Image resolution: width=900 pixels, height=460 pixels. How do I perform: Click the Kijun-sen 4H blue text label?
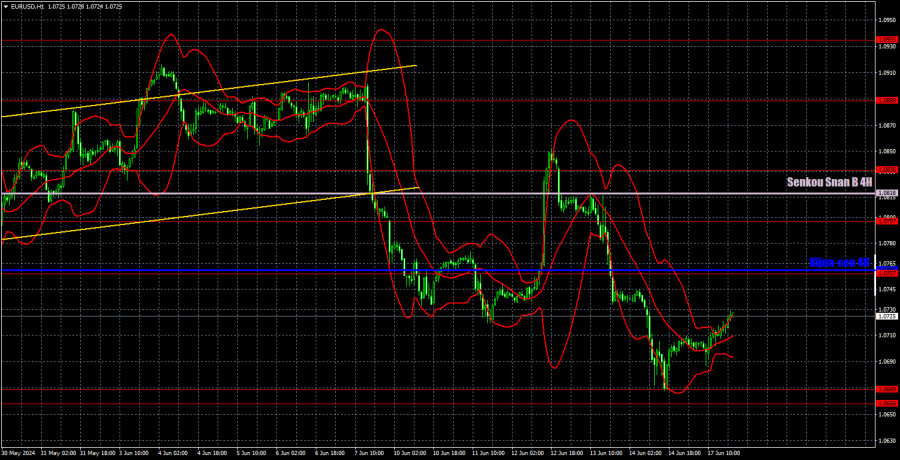(840, 262)
